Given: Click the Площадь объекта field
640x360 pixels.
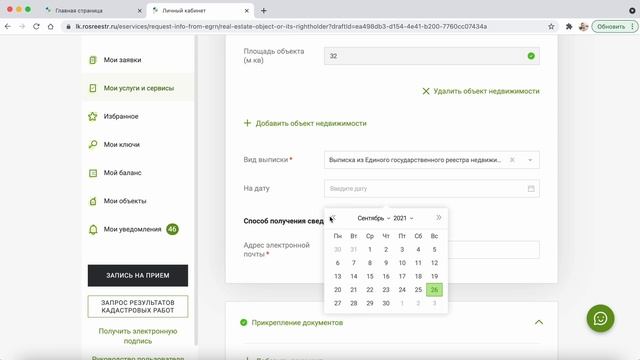Looking at the screenshot, I should 431,56.
